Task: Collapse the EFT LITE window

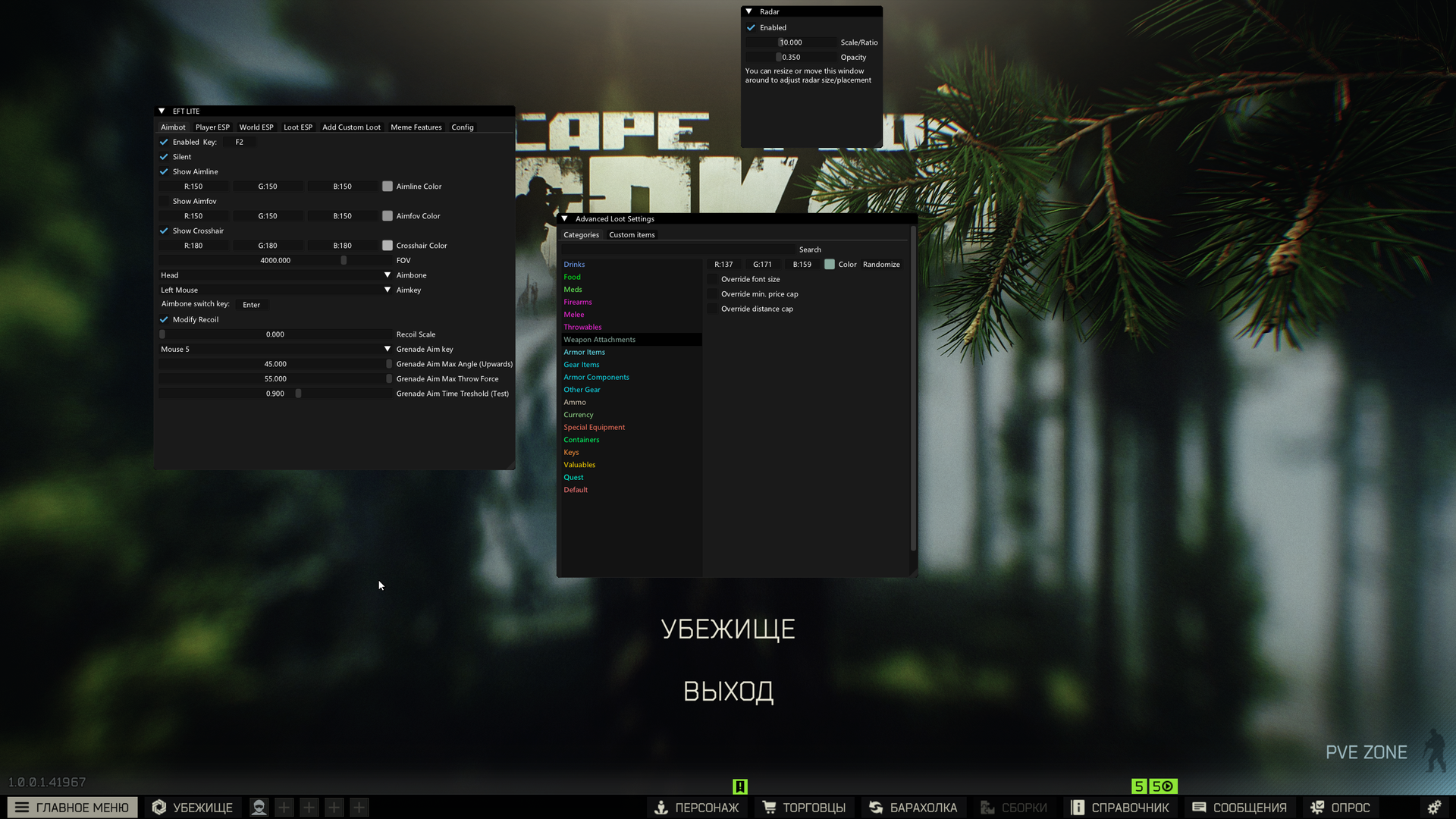Action: click(162, 111)
